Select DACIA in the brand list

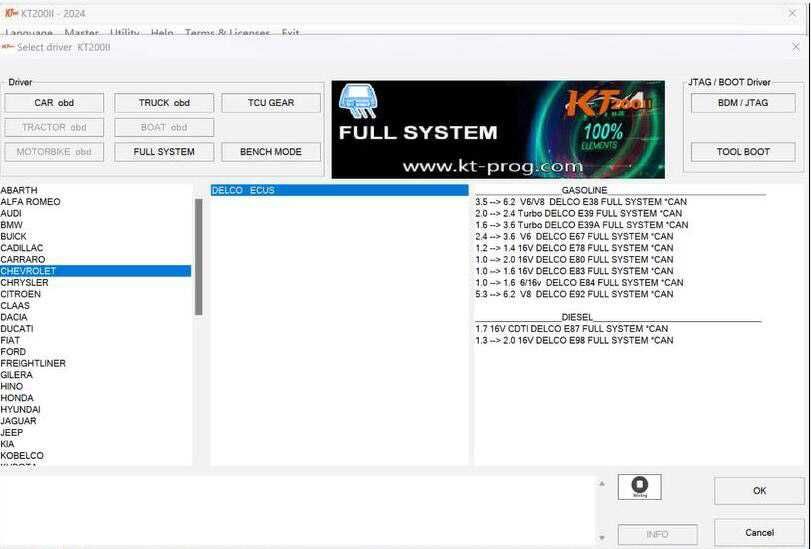(96, 317)
